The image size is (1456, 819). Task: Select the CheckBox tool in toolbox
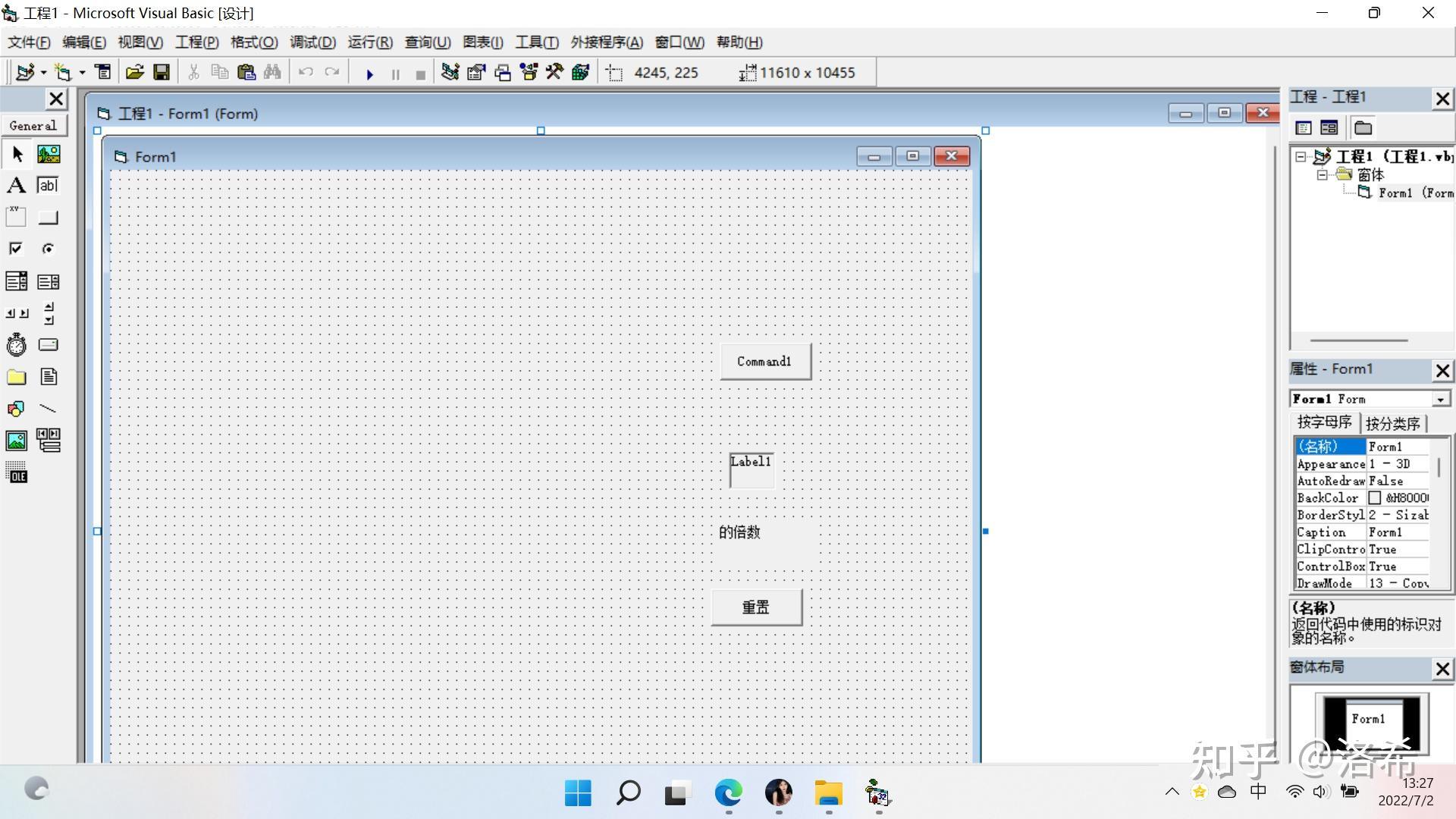tap(16, 249)
